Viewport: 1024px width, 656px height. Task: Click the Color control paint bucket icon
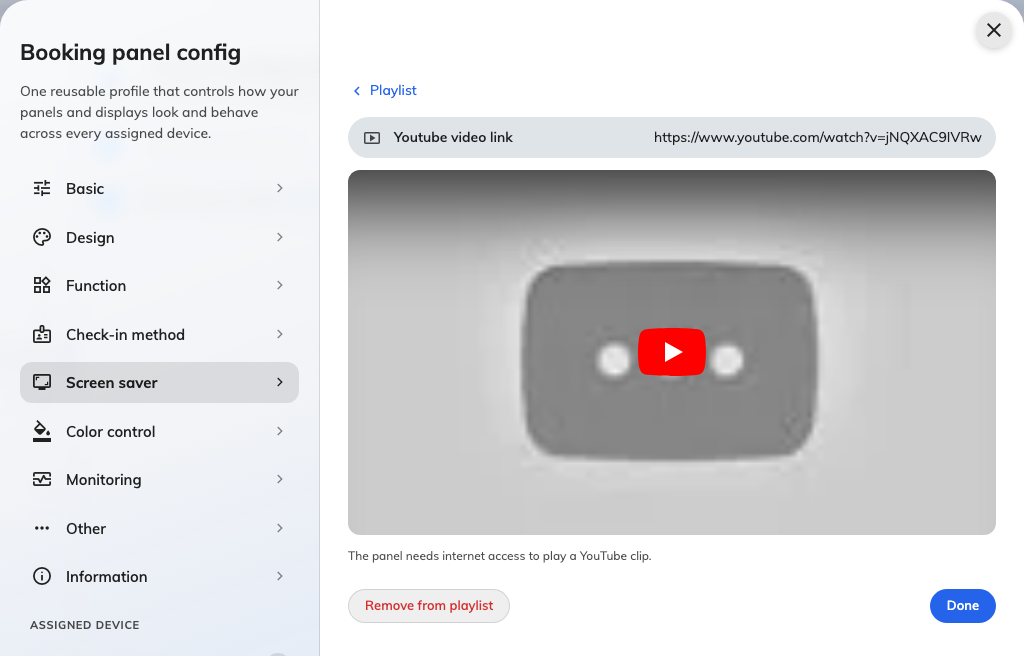pos(42,431)
